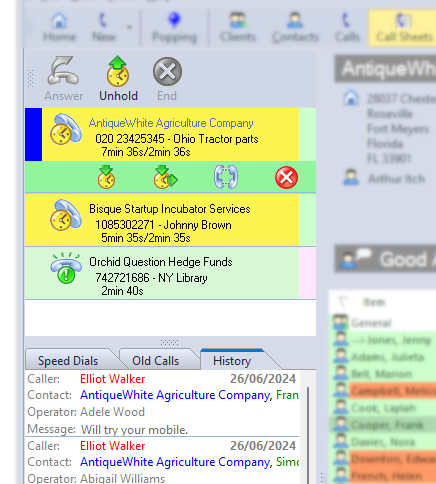This screenshot has width=436, height=484.
Task: Click AntiqueWhite Agriculture Company link in second history entry
Action: point(175,462)
